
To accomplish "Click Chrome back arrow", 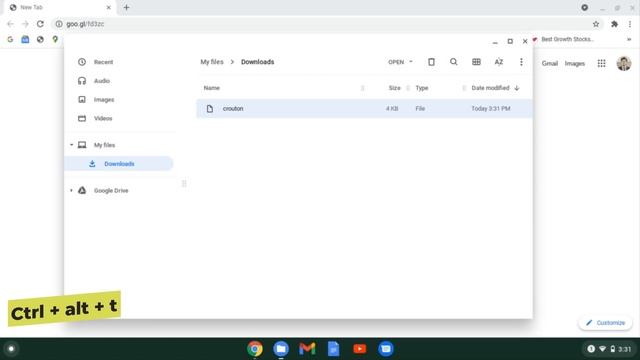I will 10,24.
